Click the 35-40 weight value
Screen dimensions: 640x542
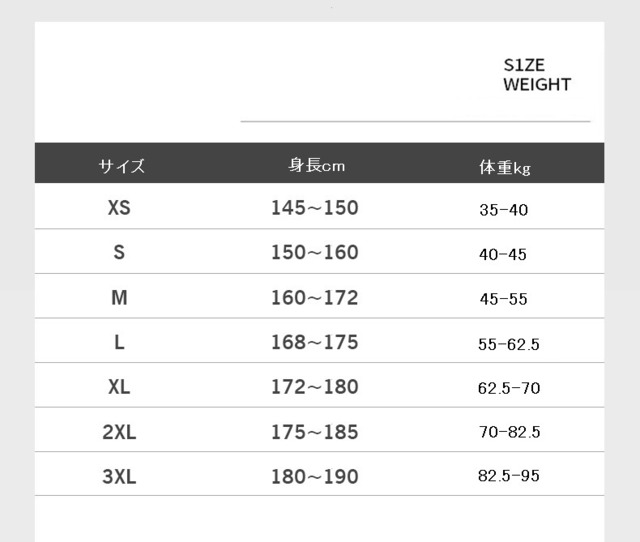click(x=504, y=210)
